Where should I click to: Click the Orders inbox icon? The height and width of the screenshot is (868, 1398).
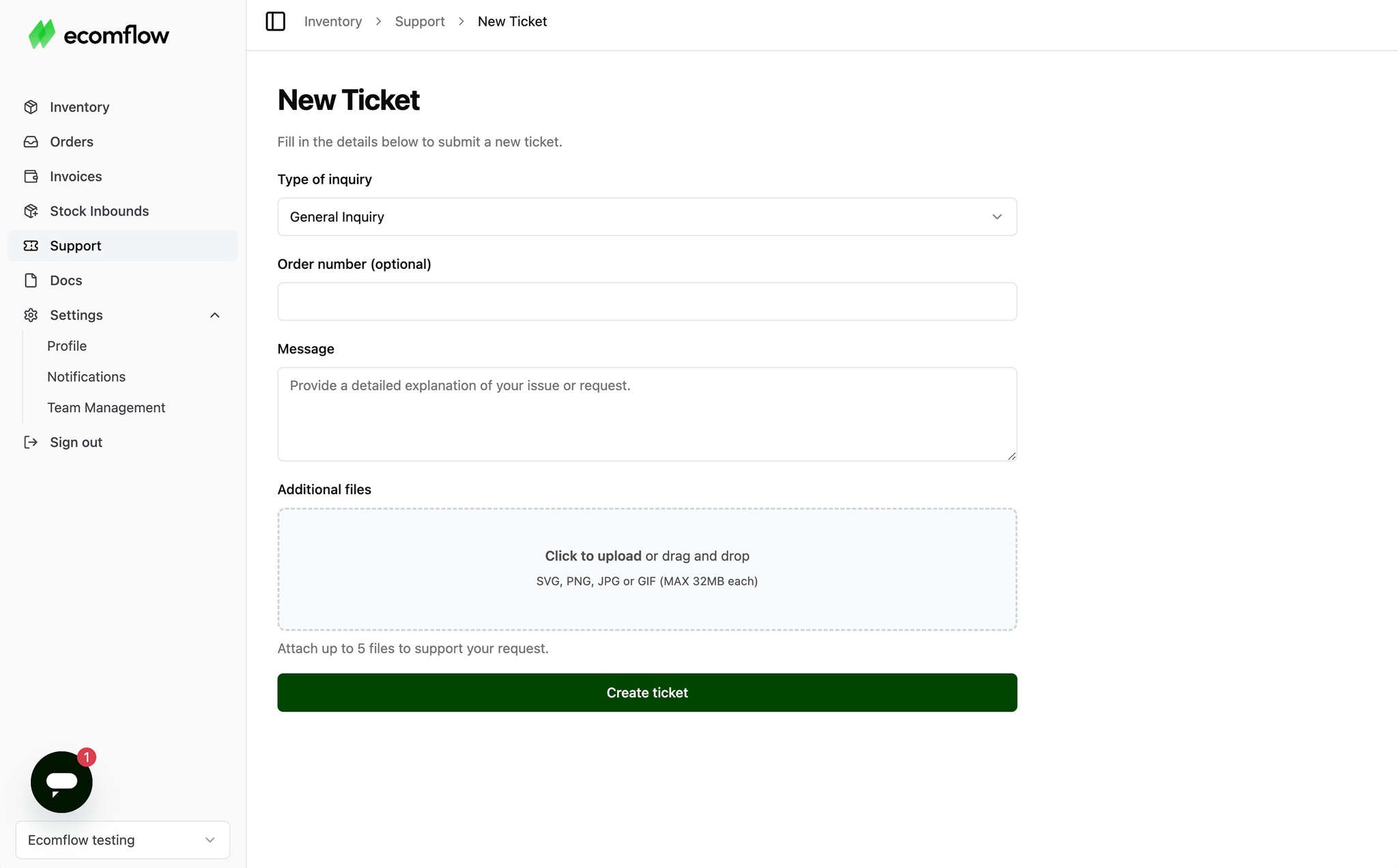coord(31,142)
